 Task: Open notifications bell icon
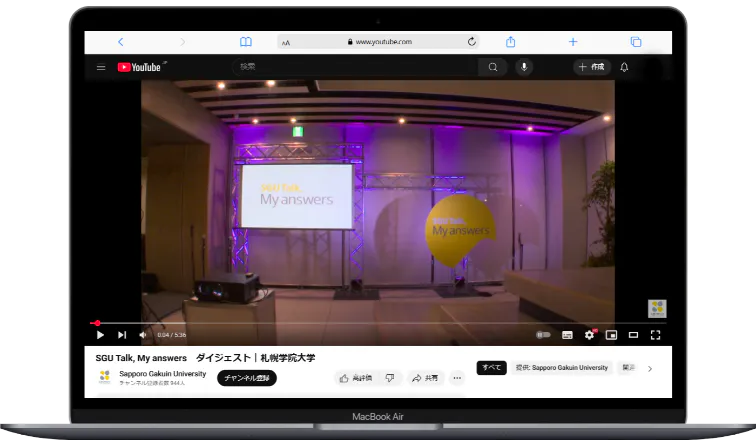tap(624, 67)
